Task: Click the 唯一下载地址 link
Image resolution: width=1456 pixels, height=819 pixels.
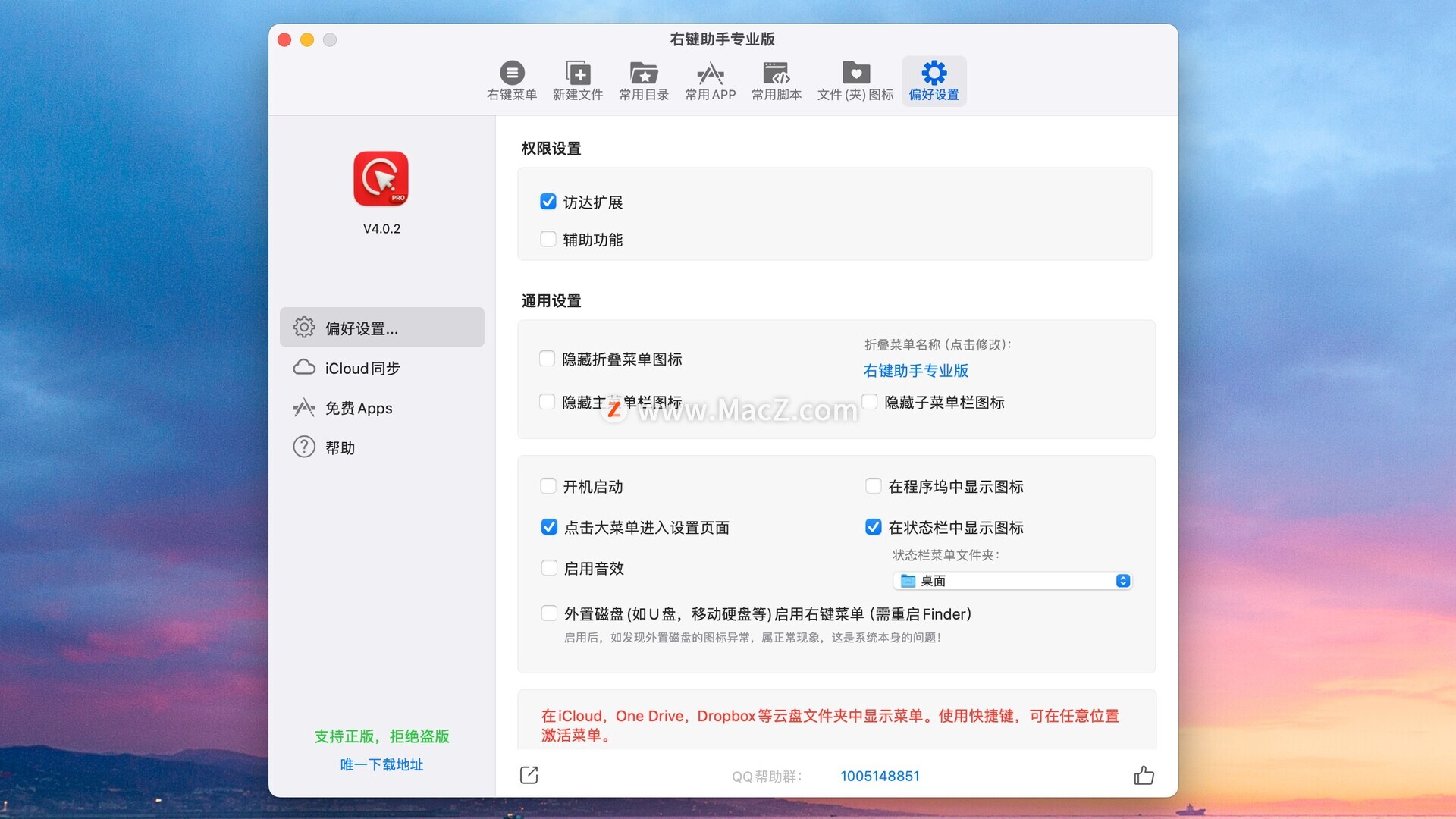Action: tap(381, 764)
